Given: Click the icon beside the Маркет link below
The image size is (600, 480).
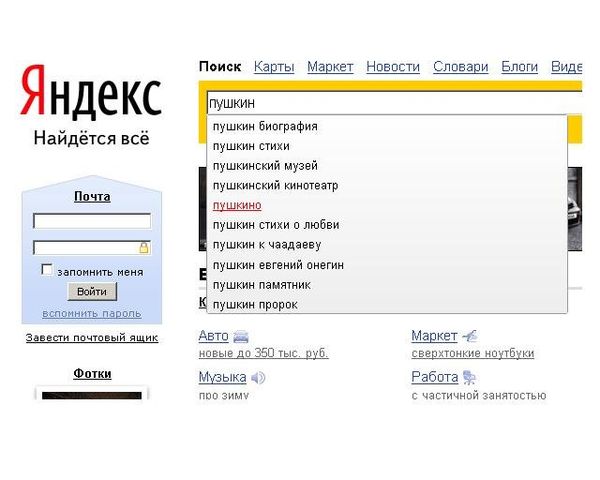Looking at the screenshot, I should click(x=470, y=336).
